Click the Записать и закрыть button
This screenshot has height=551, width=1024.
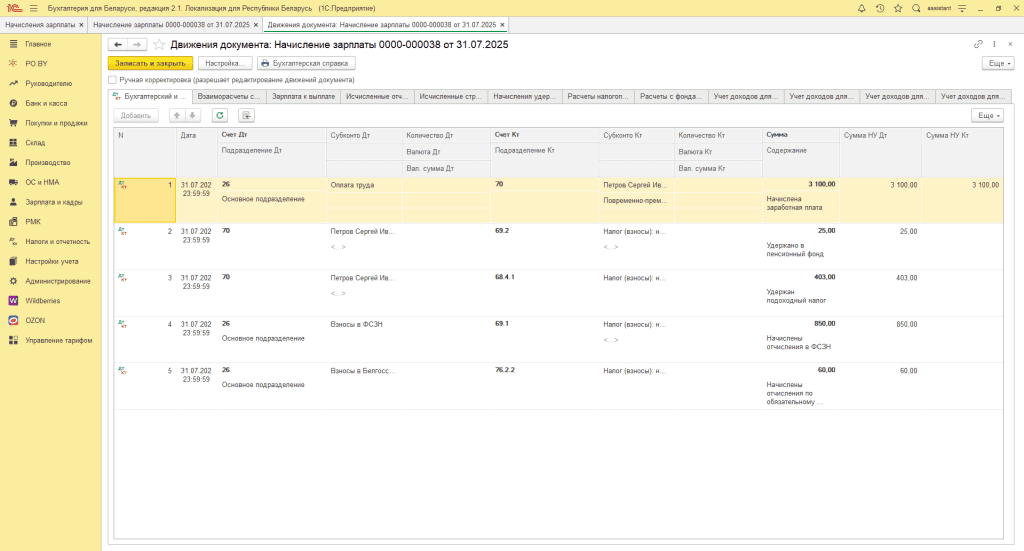(x=150, y=63)
